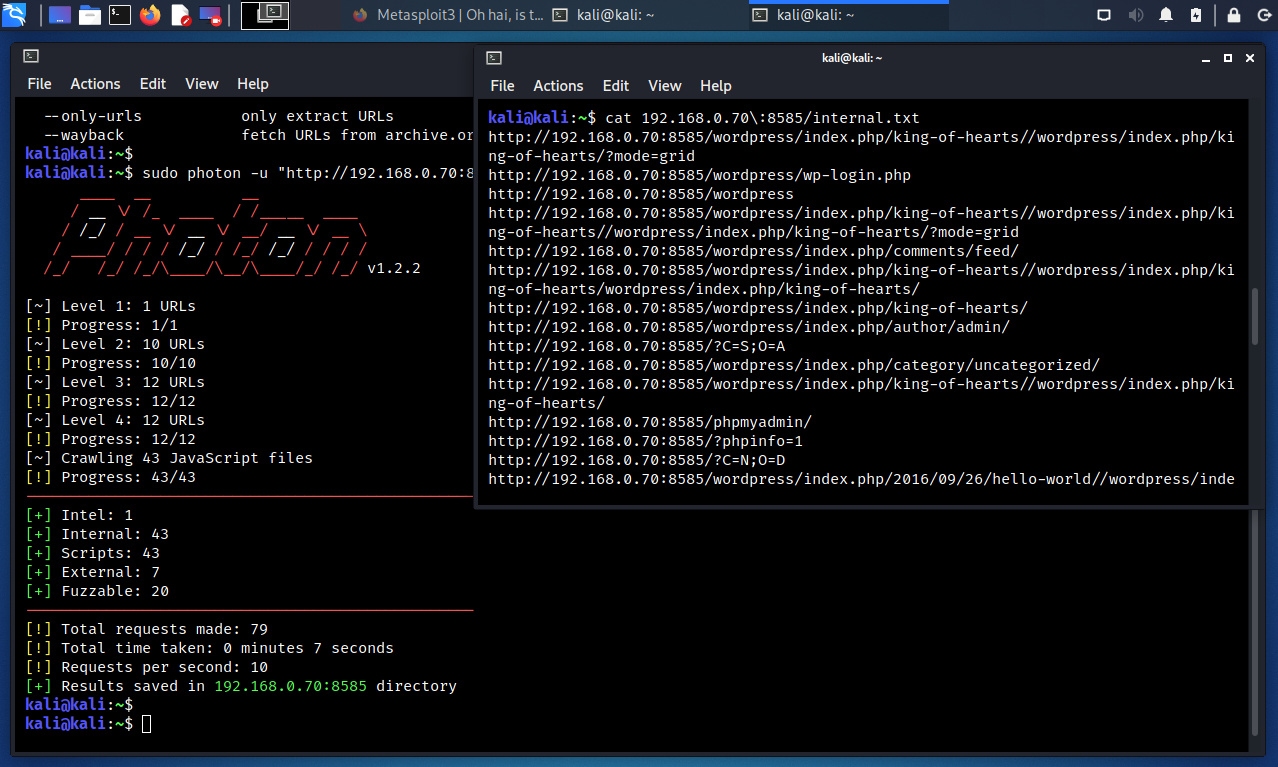
Task: Click the lock screen padlock icon
Action: coord(1234,15)
